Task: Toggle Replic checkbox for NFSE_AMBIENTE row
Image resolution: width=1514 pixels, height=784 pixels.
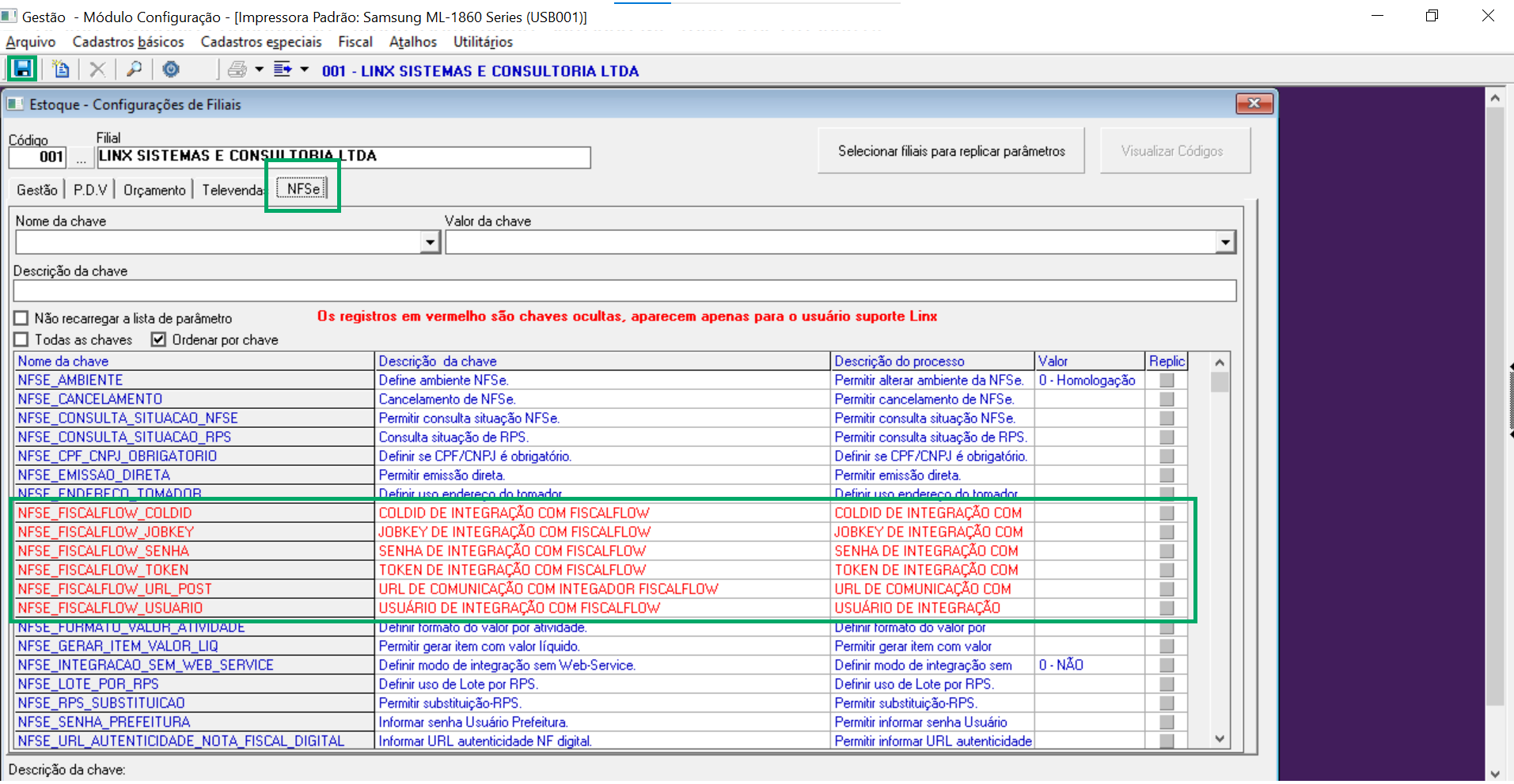Action: pyautogui.click(x=1167, y=381)
